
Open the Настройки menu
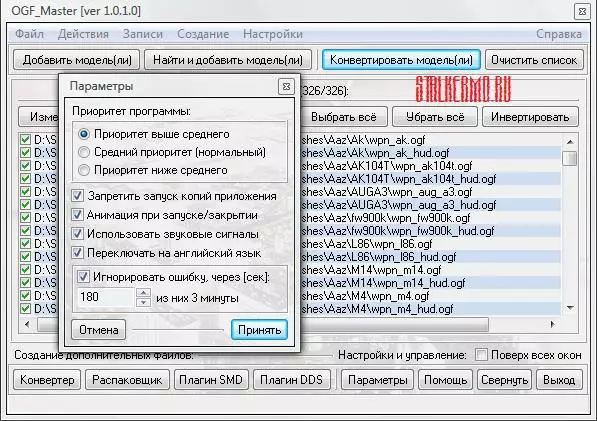pyautogui.click(x=273, y=34)
